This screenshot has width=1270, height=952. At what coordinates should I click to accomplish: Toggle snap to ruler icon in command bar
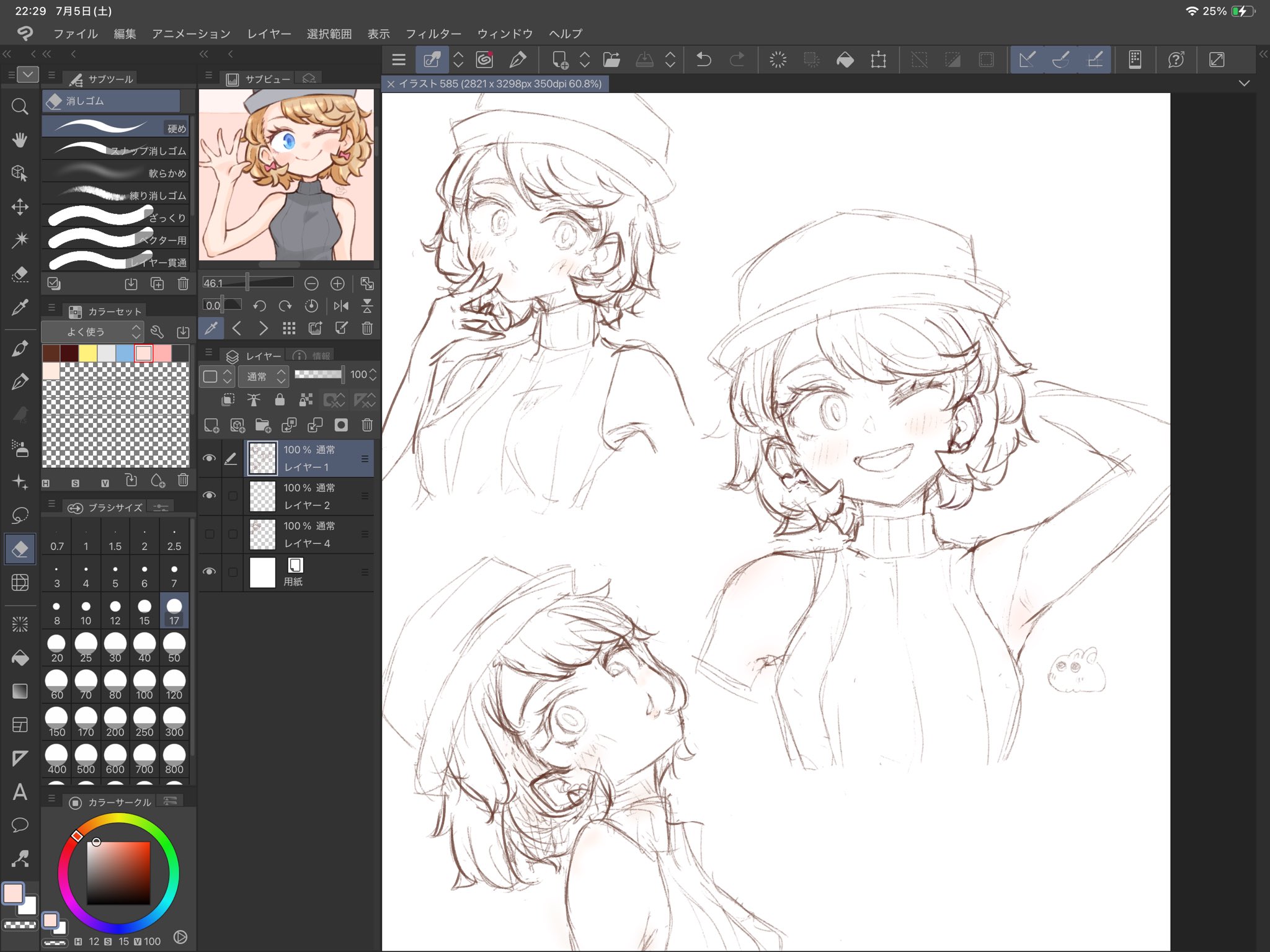pyautogui.click(x=1027, y=60)
